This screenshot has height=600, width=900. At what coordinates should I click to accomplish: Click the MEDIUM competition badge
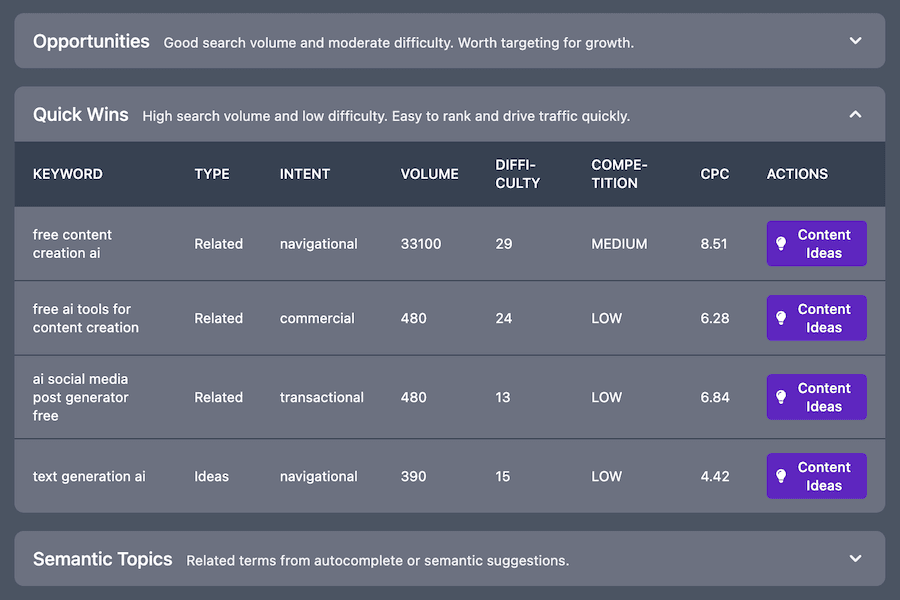[618, 243]
